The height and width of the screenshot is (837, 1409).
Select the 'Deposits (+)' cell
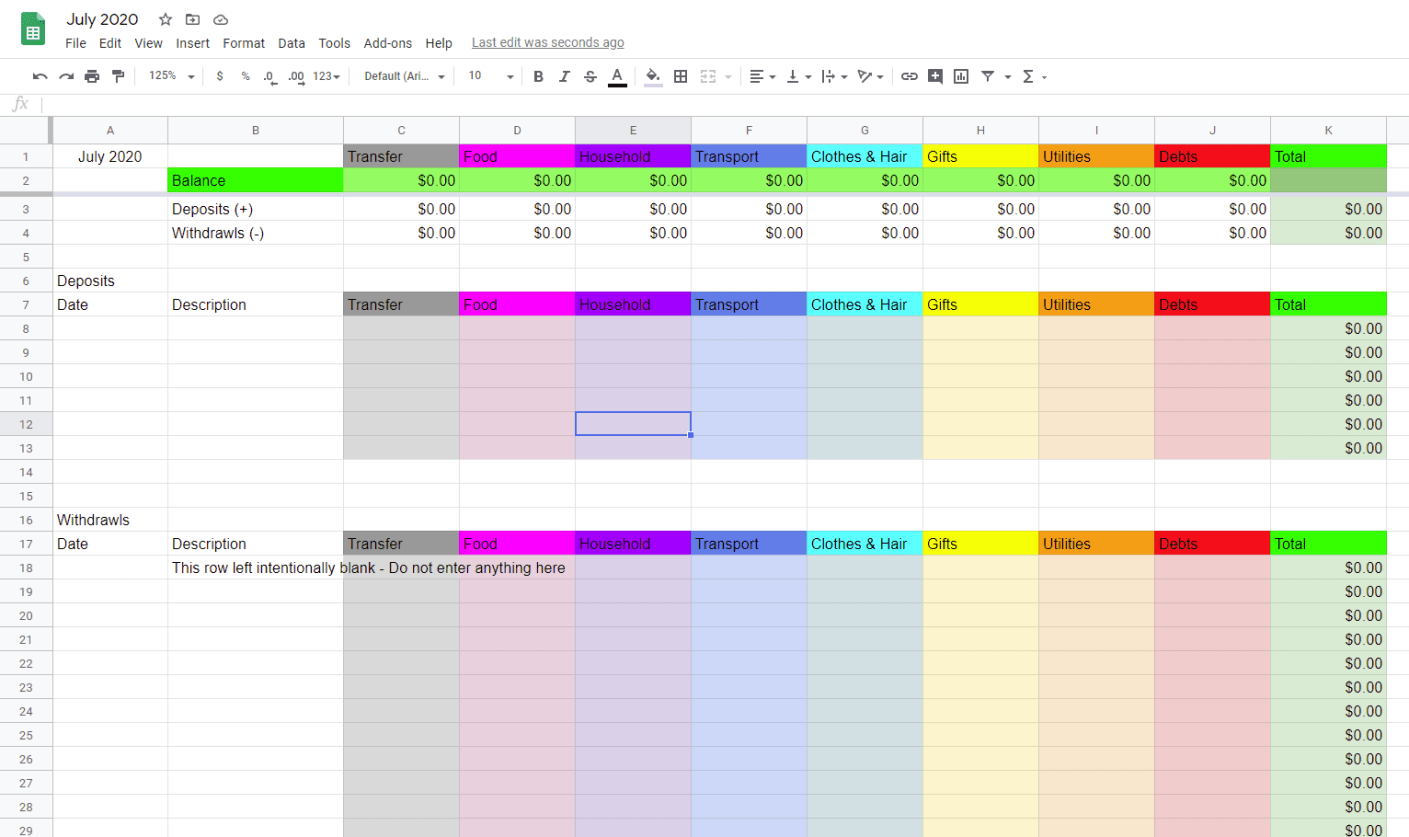tap(256, 209)
